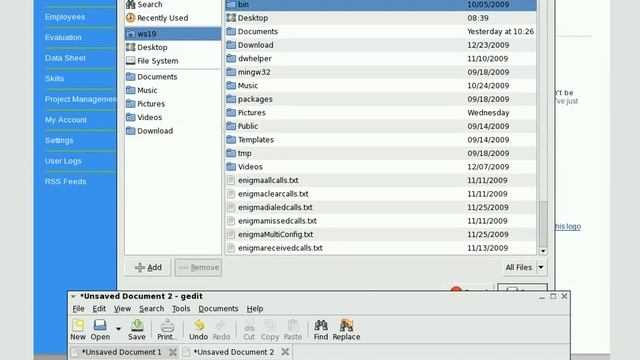Screen dimensions: 640x360
Task: Switch to Unsaved Document 2 tab
Action: [233, 352]
